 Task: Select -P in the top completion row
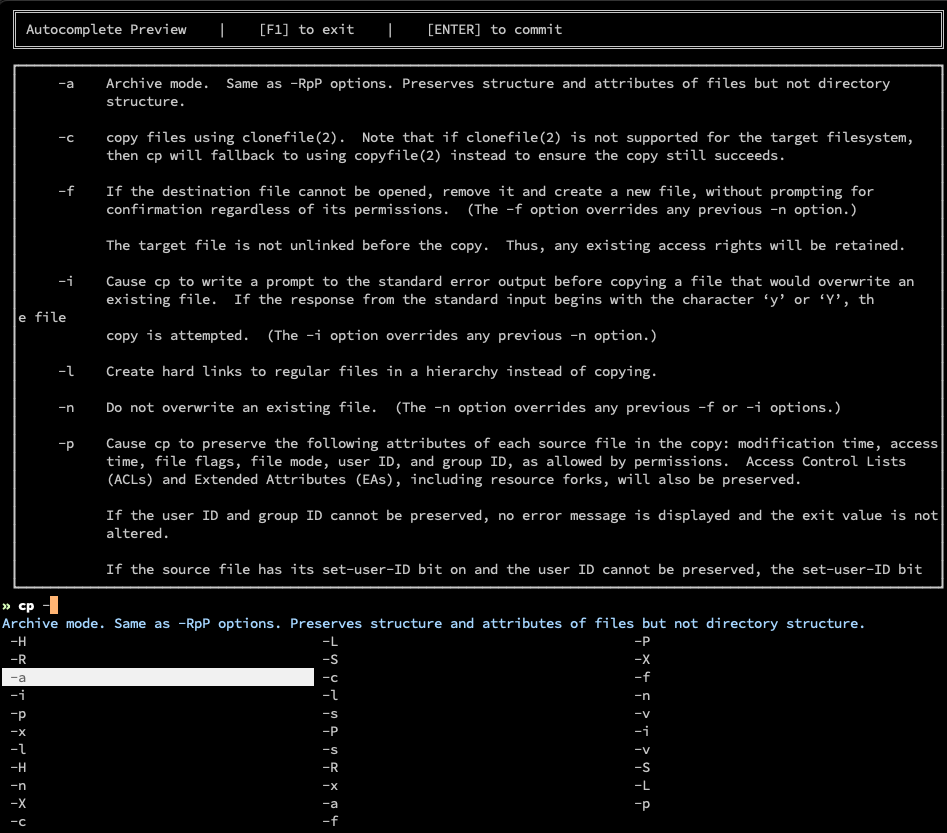click(642, 642)
